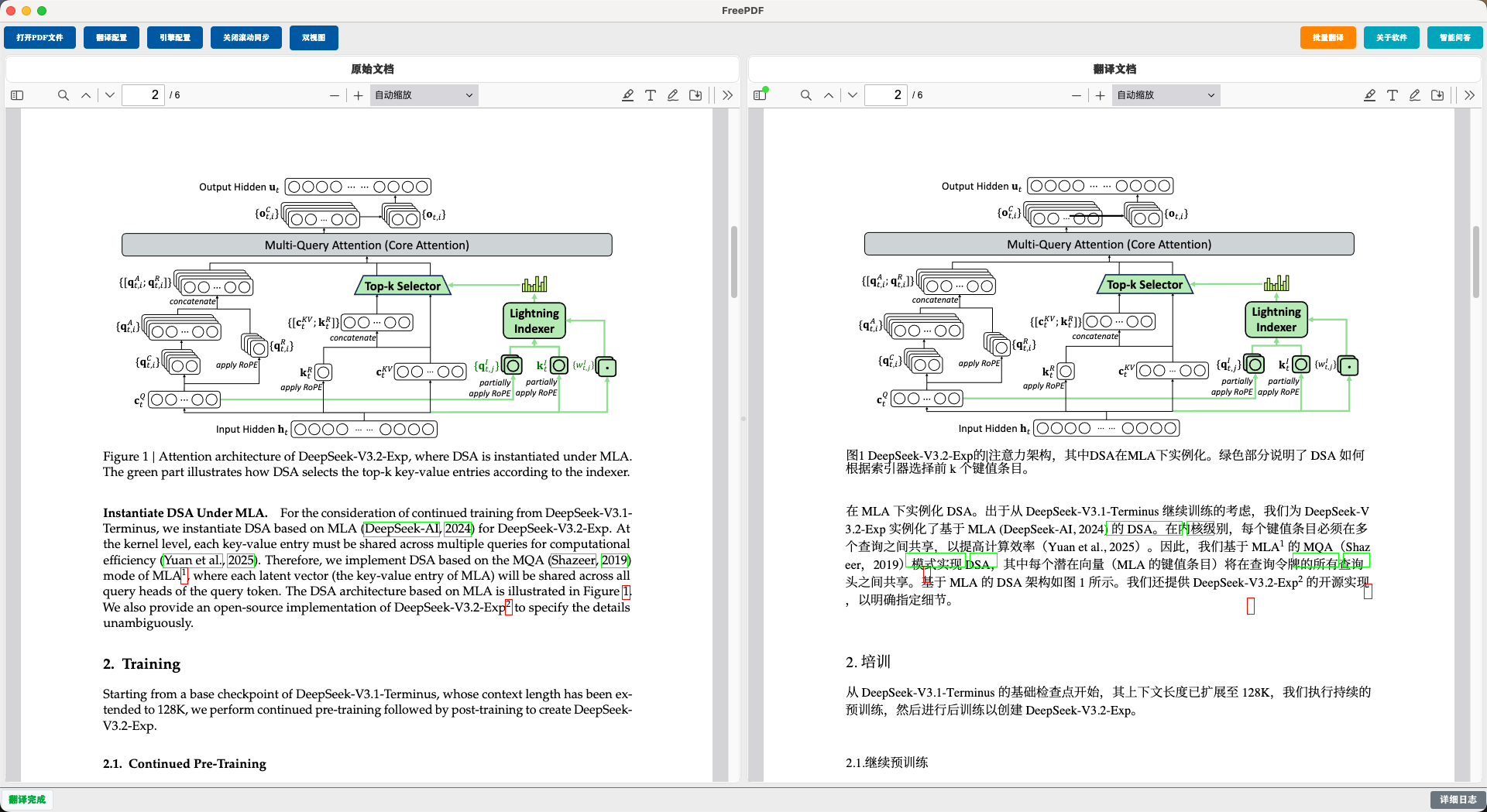Open 引擎配置 settings

tap(175, 38)
